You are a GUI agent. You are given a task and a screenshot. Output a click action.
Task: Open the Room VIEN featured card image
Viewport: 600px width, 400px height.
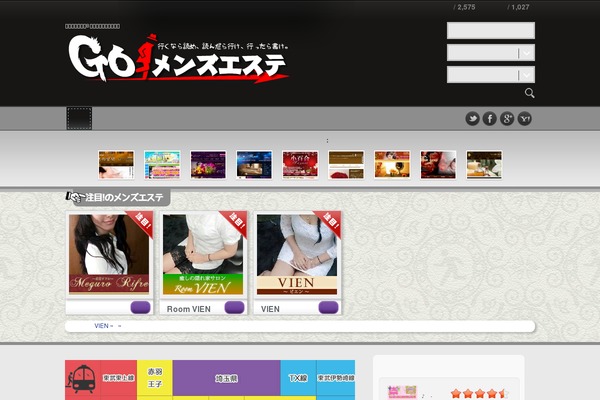tap(203, 254)
